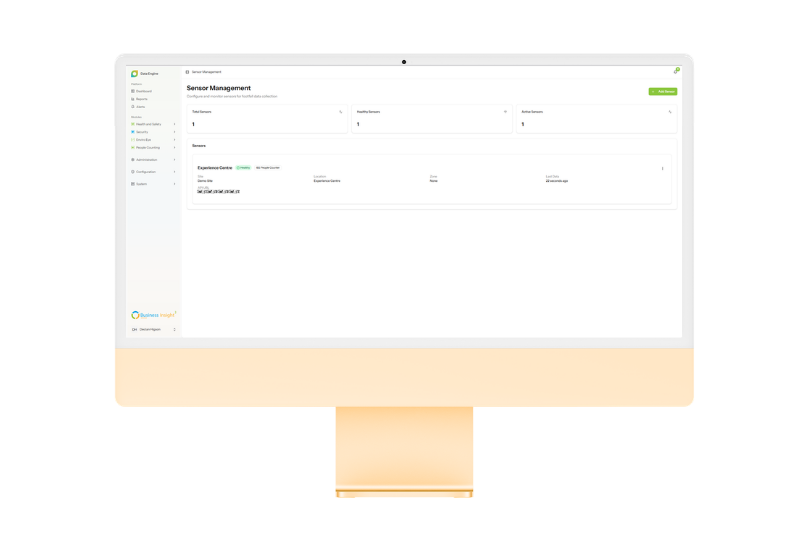Click the Data Engine logo icon
Screen dimensions: 800x533
[x=134, y=73]
